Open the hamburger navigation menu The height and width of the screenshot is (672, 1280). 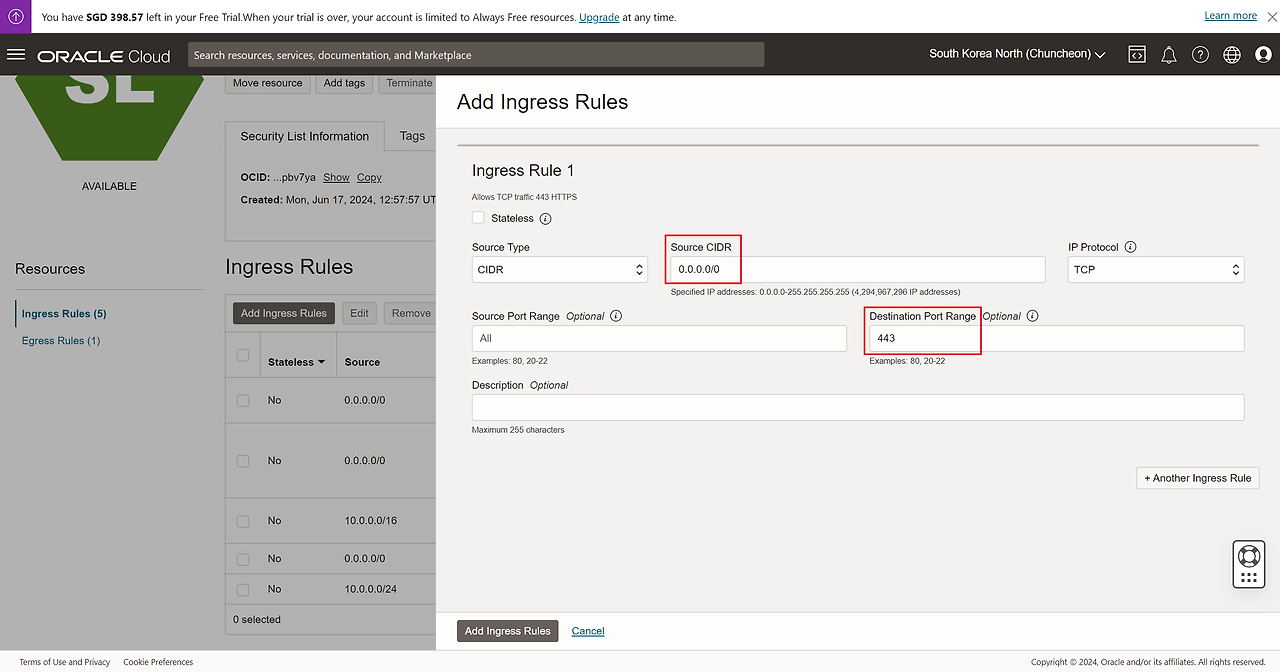tap(16, 55)
